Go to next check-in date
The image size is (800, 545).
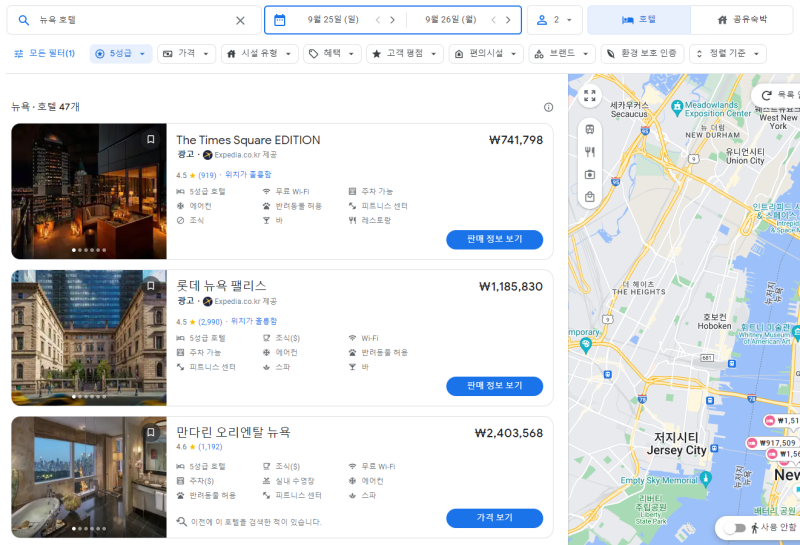(x=392, y=20)
